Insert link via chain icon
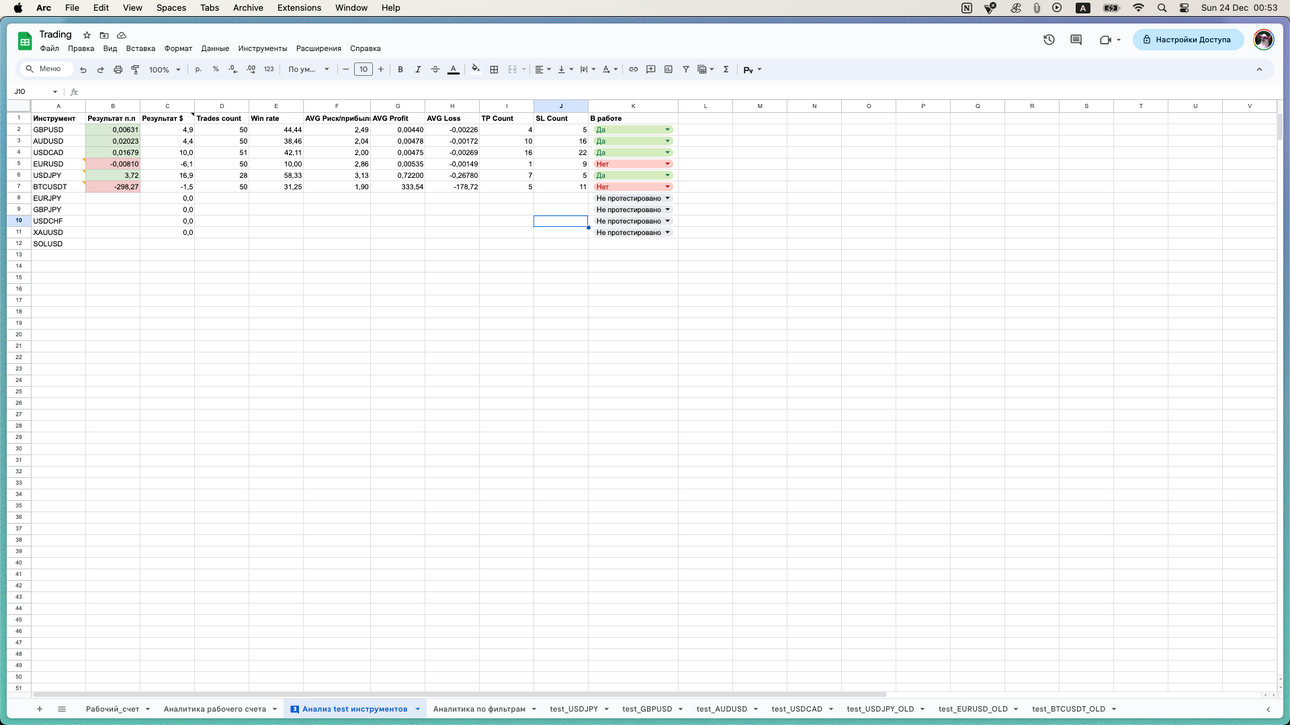 click(633, 70)
